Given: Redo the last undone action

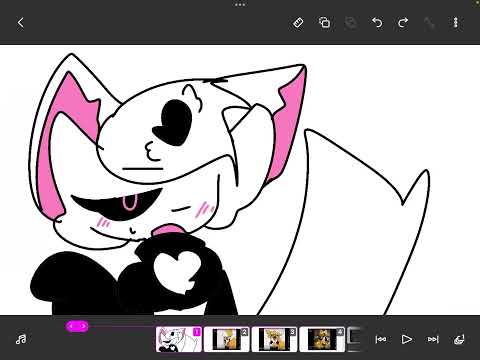Looking at the screenshot, I should click(x=403, y=23).
